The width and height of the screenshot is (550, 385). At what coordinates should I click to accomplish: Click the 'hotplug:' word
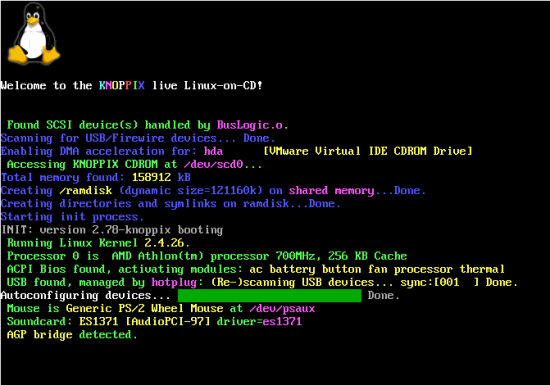177,283
